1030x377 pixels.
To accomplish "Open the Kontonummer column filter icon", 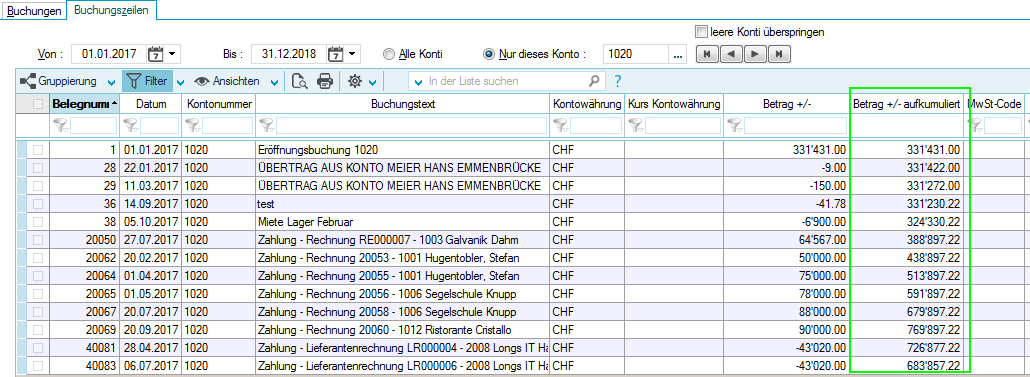I will pos(193,124).
